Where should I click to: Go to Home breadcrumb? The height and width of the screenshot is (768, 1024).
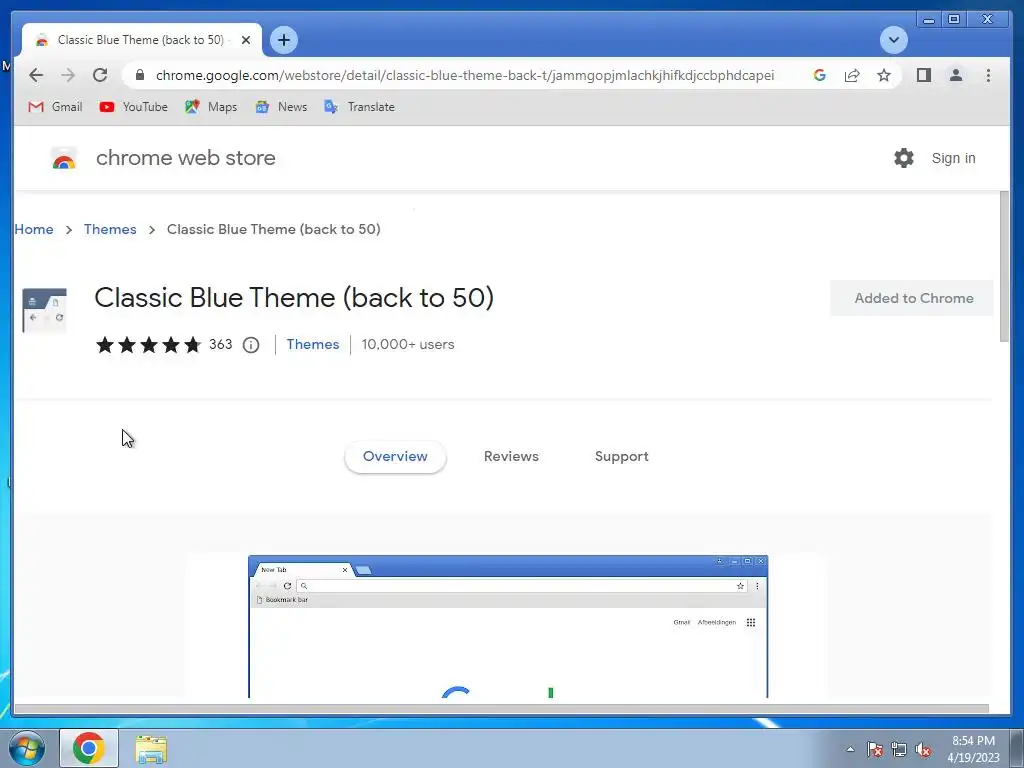tap(34, 229)
